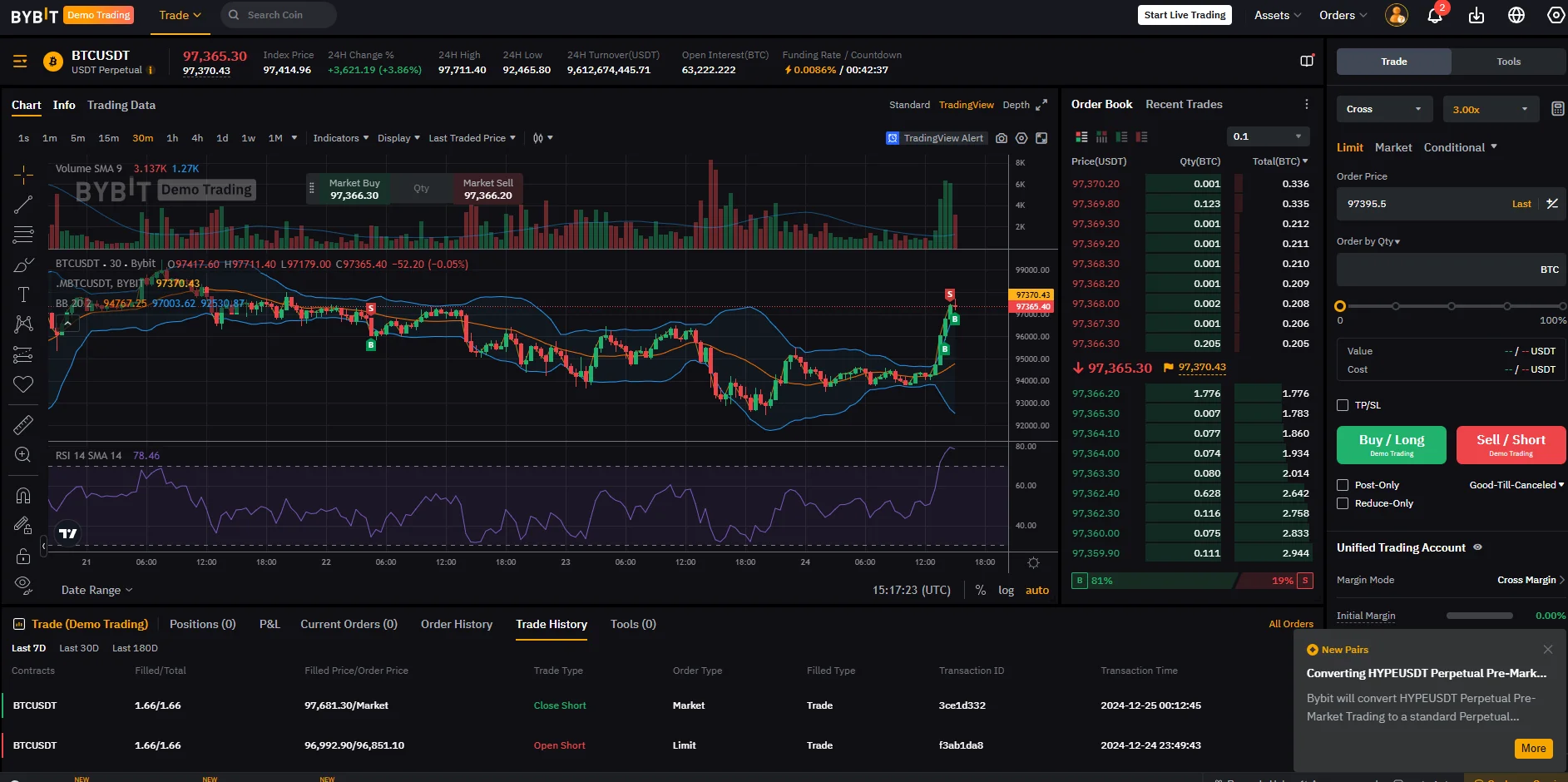Expand the Indicators dropdown
The width and height of the screenshot is (1568, 782).
click(x=340, y=138)
